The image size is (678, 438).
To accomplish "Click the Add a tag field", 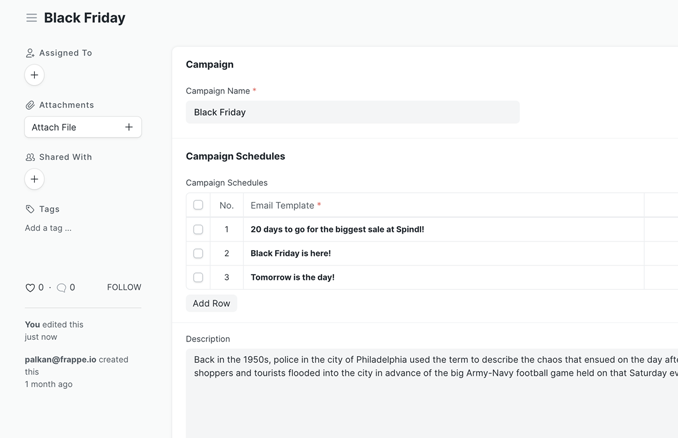I will pos(48,228).
